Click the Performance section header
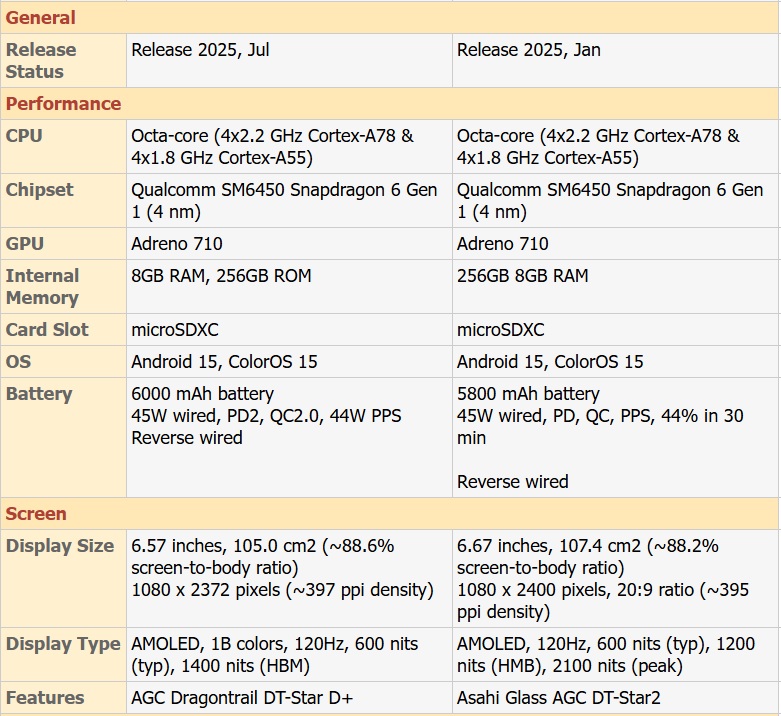781x716 pixels. click(390, 104)
